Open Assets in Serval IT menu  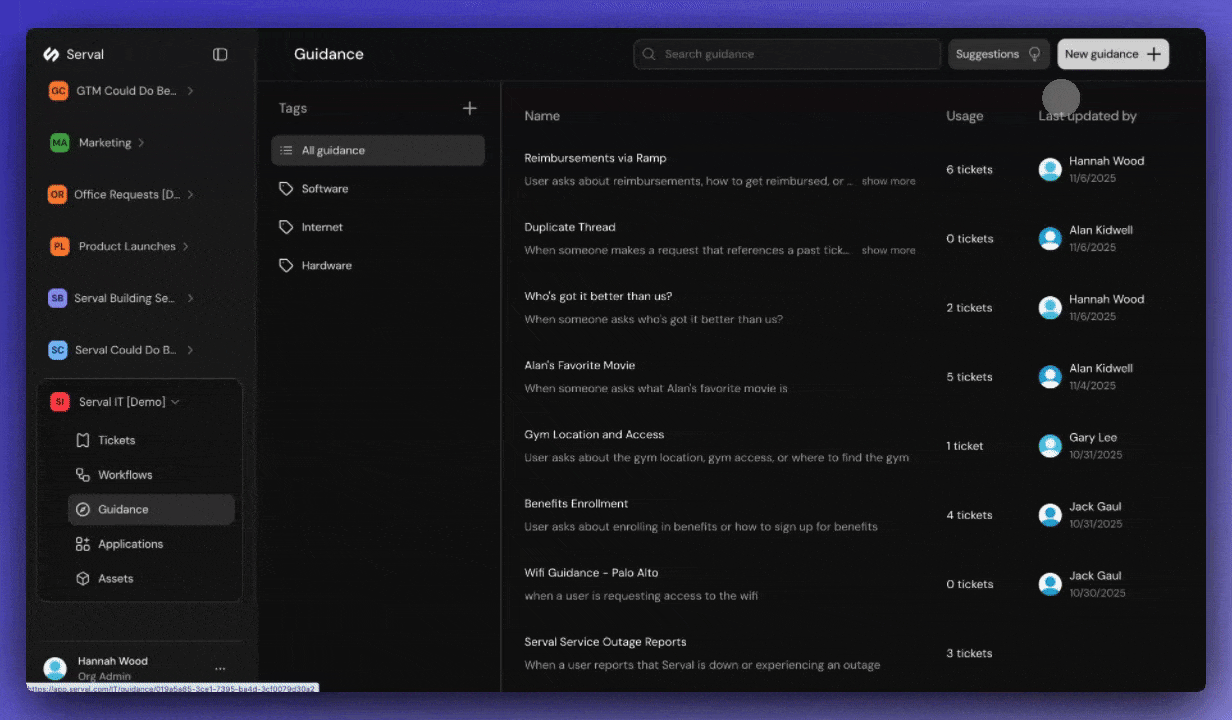pos(151,579)
